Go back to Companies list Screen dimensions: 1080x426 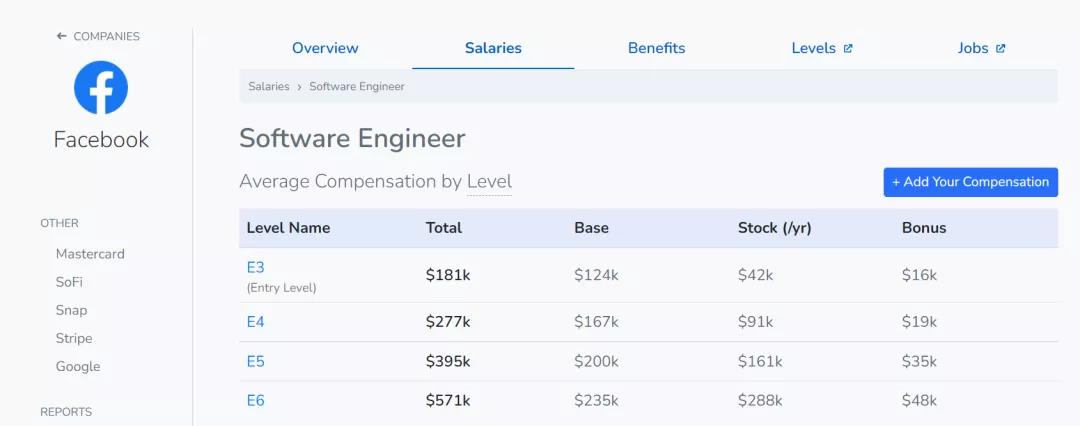[98, 36]
